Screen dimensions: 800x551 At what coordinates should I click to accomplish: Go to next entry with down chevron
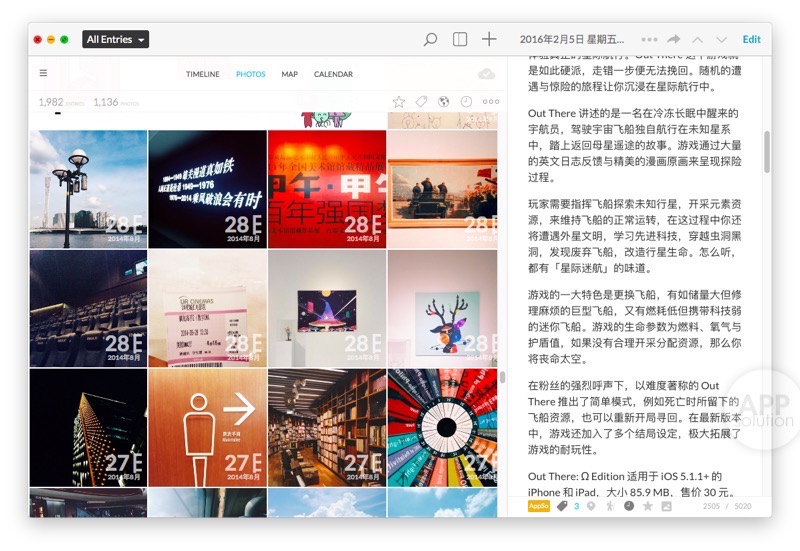(x=721, y=40)
